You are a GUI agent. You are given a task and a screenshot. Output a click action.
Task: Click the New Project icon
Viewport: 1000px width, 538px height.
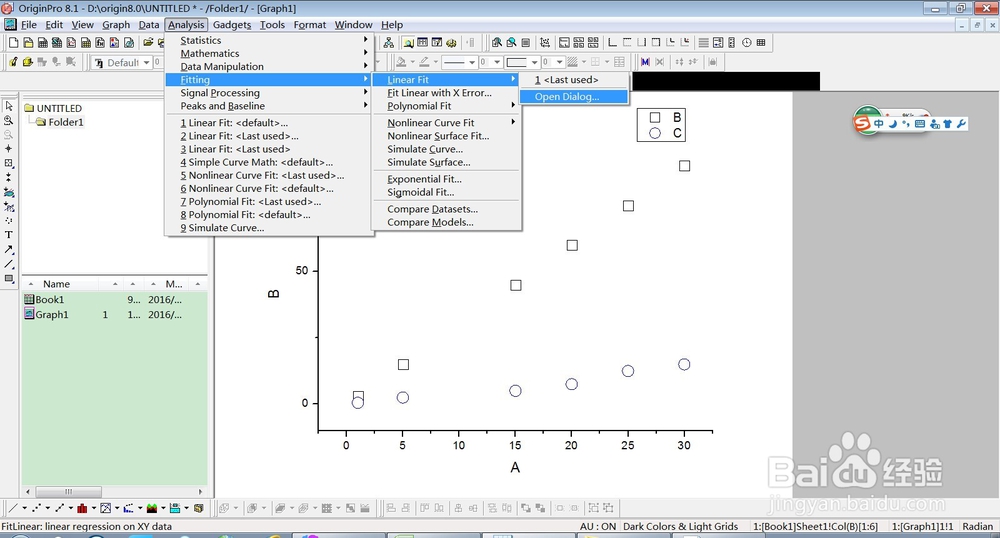[x=13, y=43]
